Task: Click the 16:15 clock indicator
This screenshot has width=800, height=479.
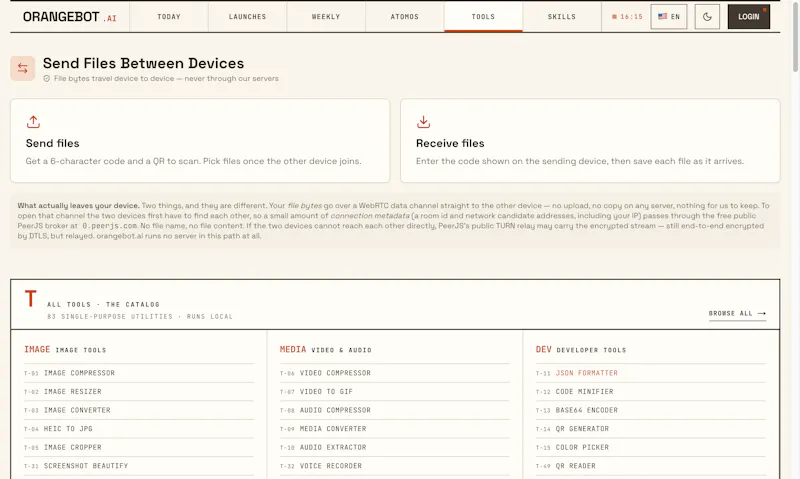Action: point(627,17)
